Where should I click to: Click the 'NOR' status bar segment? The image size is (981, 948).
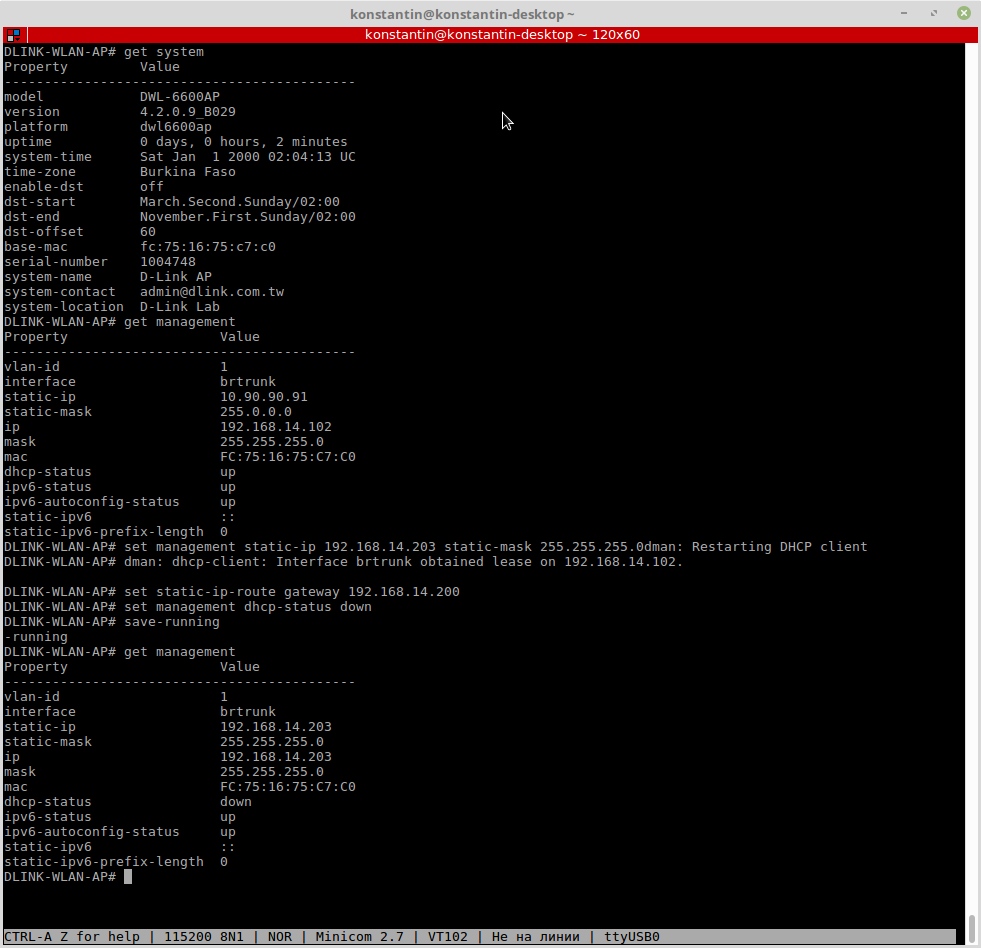[x=279, y=937]
